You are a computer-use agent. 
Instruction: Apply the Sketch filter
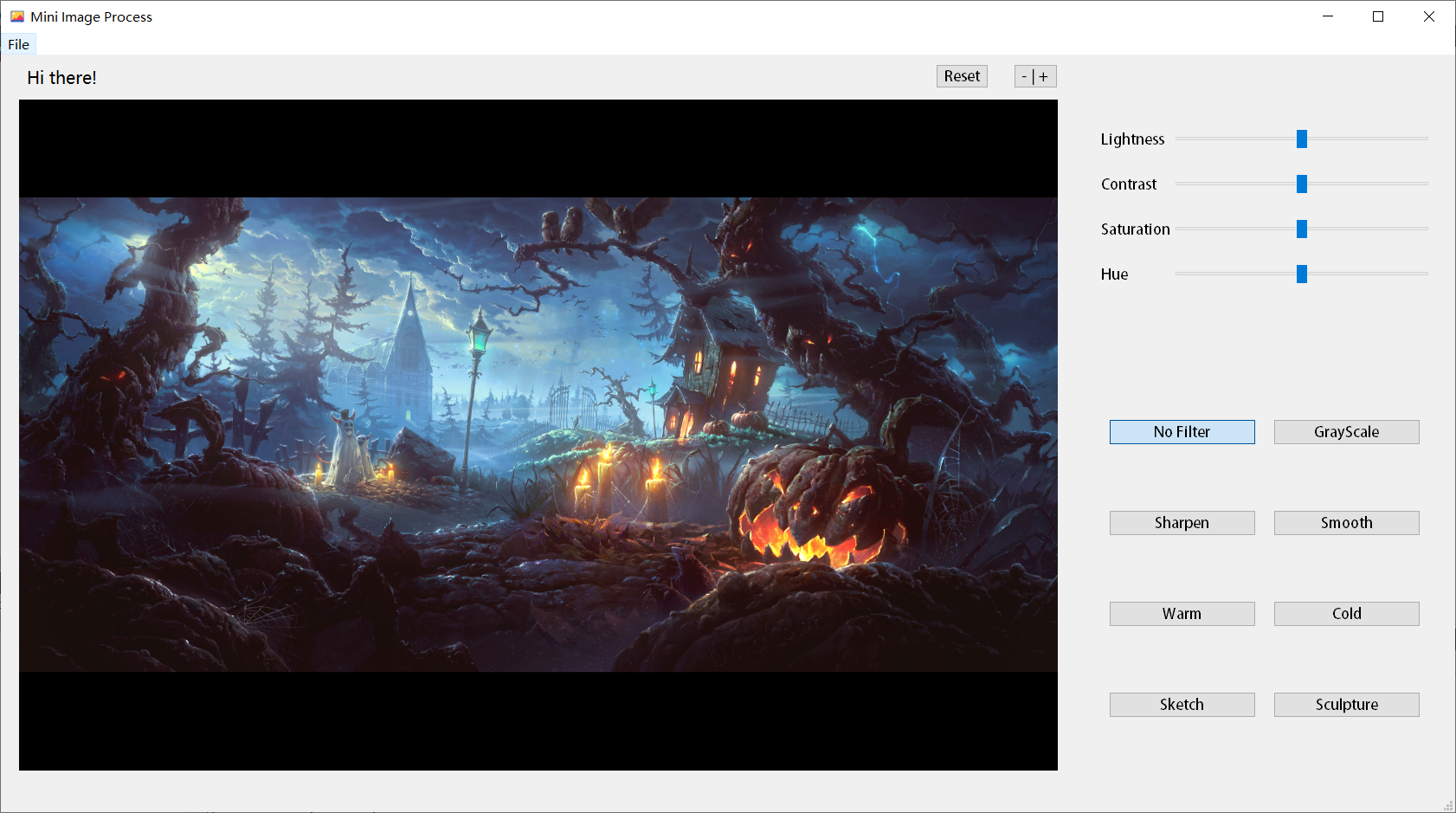[1182, 705]
